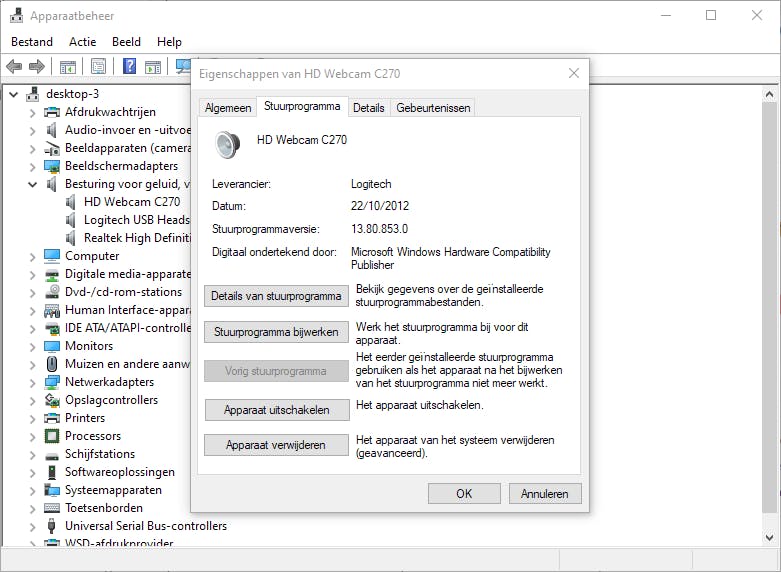Expand the Schijfstations node
Image resolution: width=781 pixels, height=572 pixels.
tap(33, 454)
